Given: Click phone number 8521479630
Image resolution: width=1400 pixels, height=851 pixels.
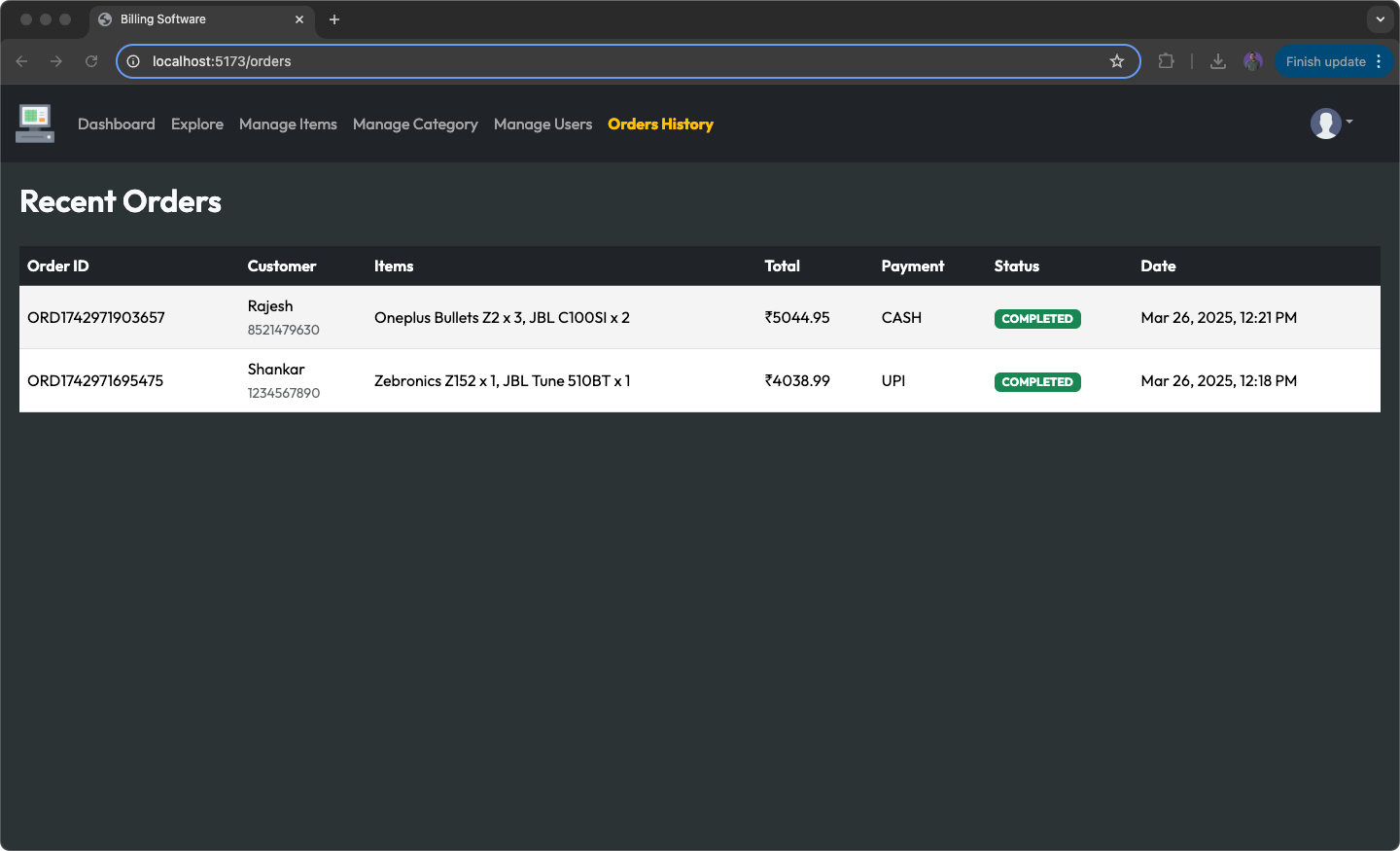Looking at the screenshot, I should 284,330.
